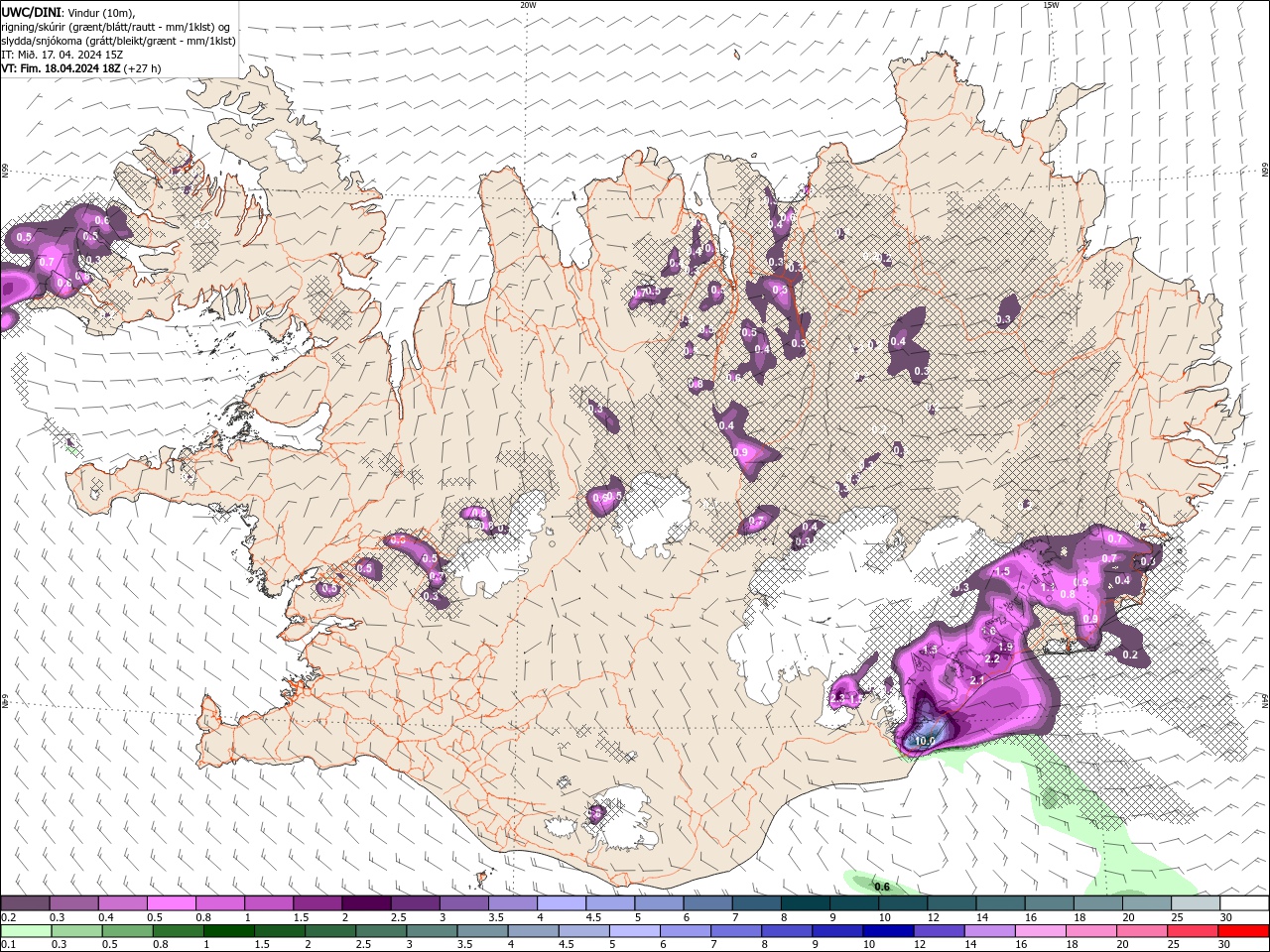The height and width of the screenshot is (952, 1270).
Task: Click the 66N latitude label on right edge
Action: pyautogui.click(x=1265, y=170)
